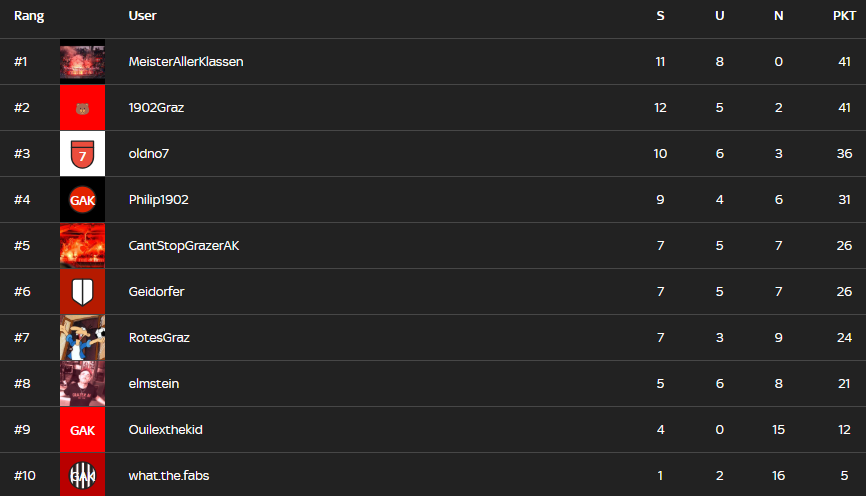Viewport: 866px width, 496px height.
Task: Click the oldno7 username
Action: point(151,154)
